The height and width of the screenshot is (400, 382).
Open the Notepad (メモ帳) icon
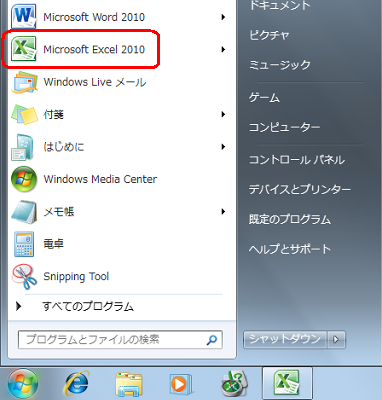(x=24, y=212)
